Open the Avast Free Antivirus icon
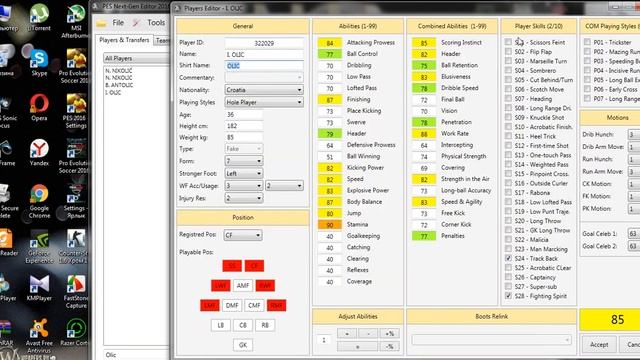The width and height of the screenshot is (640, 360). [39, 336]
